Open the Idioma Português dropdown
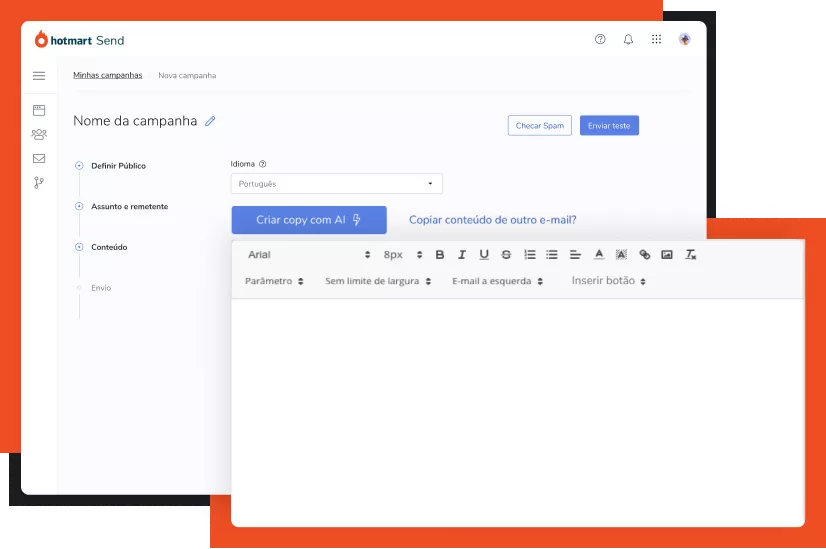This screenshot has height=549, width=826. click(x=336, y=184)
